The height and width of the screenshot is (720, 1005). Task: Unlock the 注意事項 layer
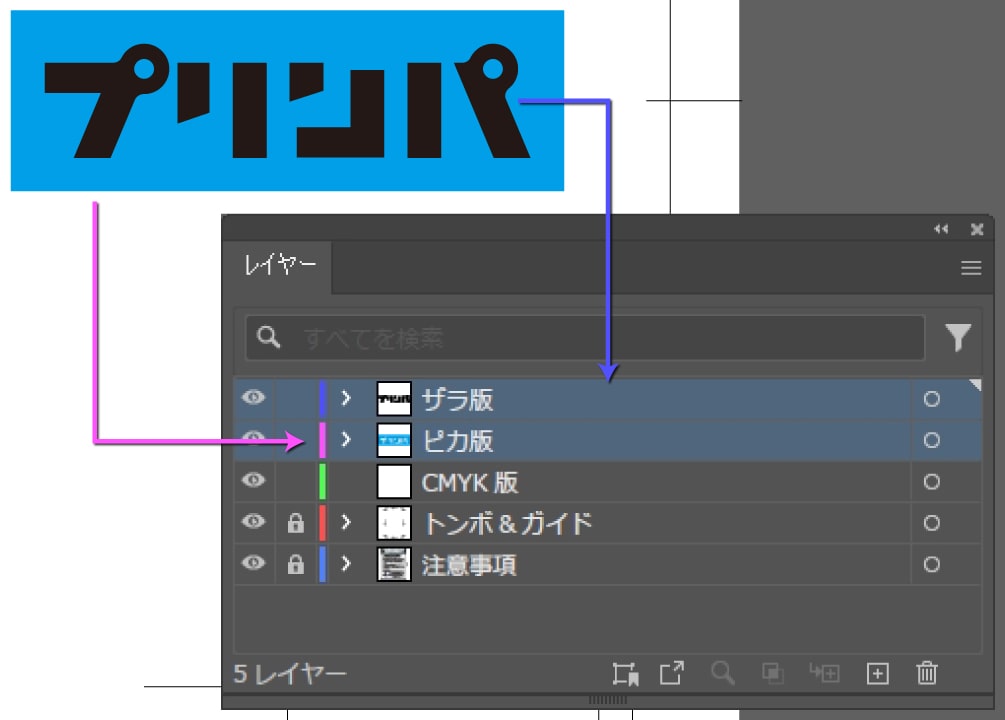pyautogui.click(x=295, y=565)
